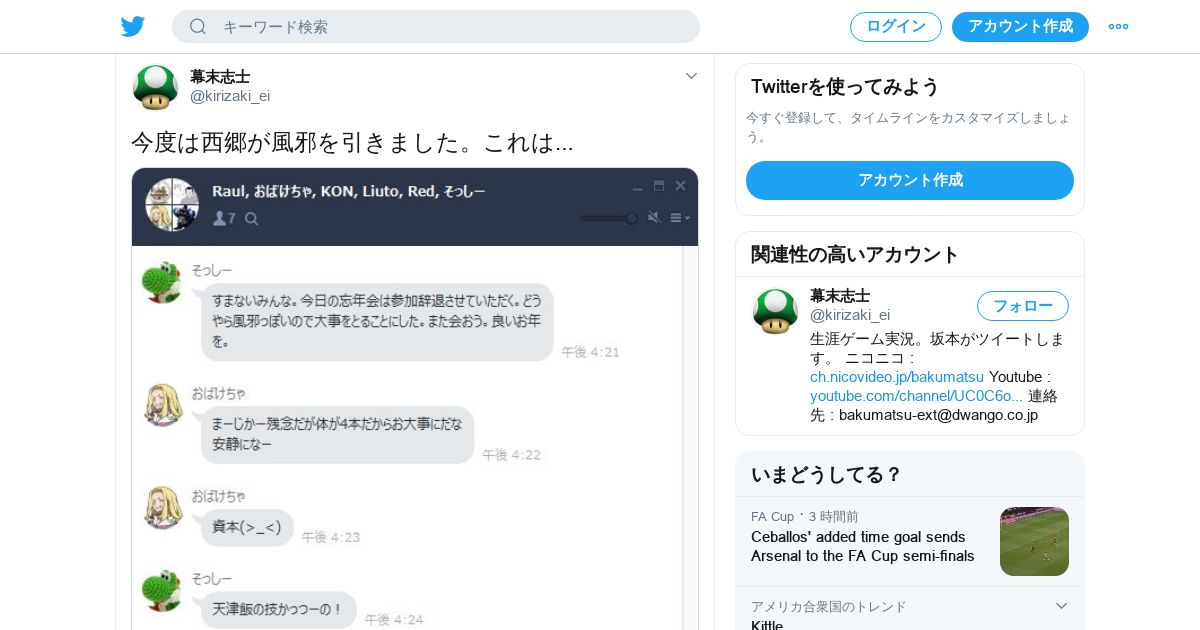Click the フォロー follow button
This screenshot has width=1200, height=630.
(x=1023, y=306)
